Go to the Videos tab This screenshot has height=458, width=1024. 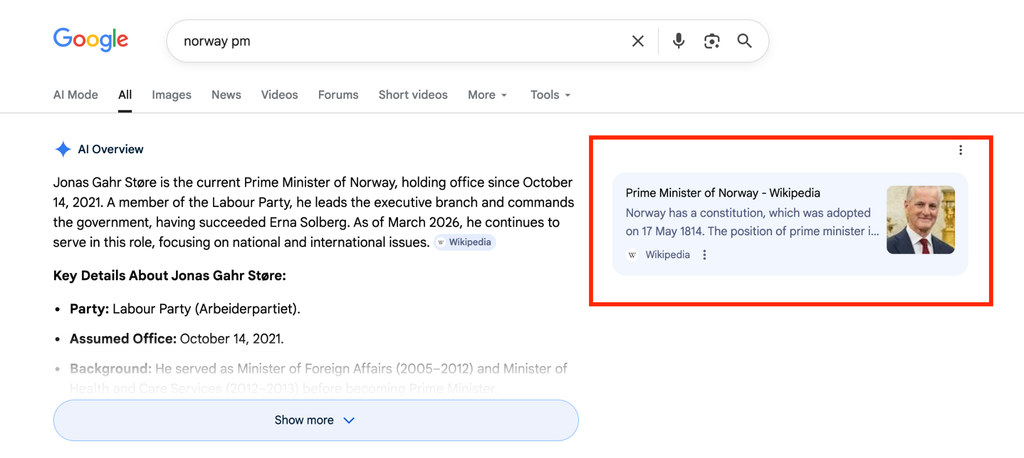point(280,95)
